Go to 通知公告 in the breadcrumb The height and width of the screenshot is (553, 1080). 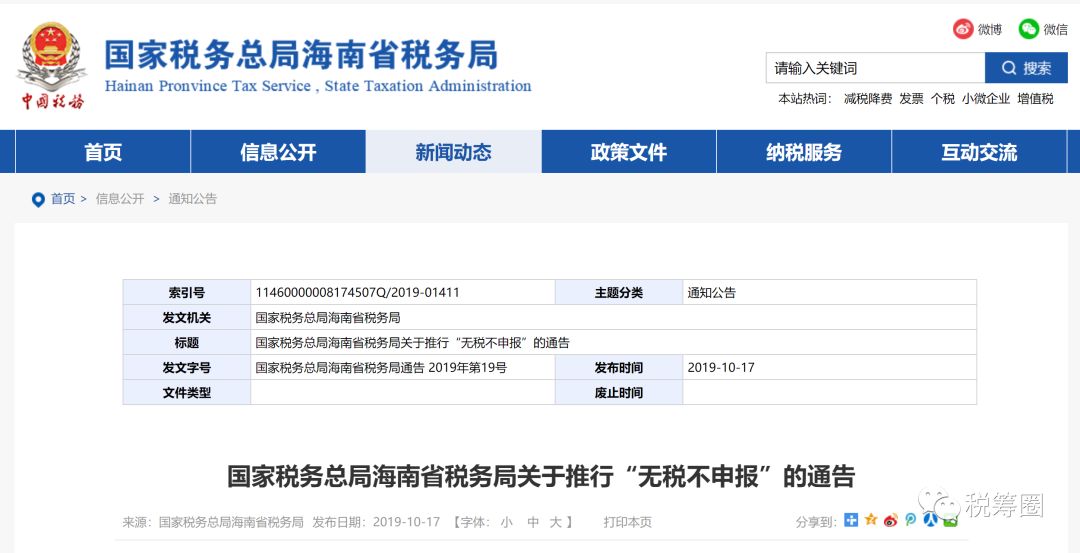(x=193, y=199)
